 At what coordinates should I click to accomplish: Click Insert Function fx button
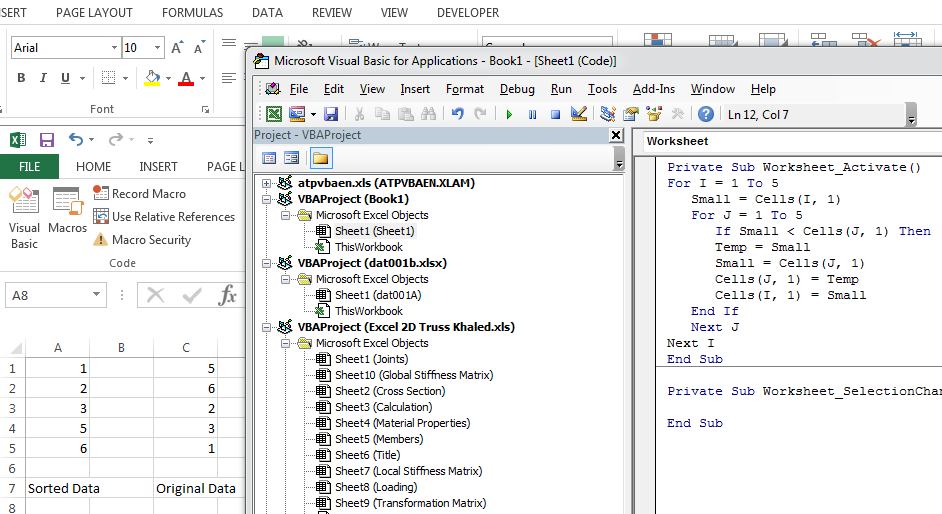[227, 295]
